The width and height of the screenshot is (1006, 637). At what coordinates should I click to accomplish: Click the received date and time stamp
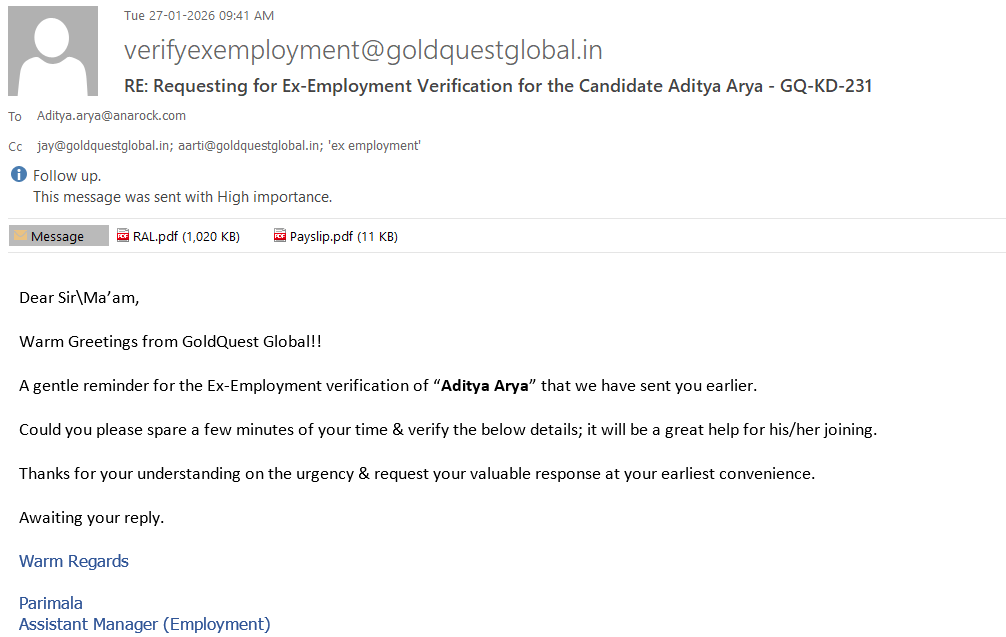pyautogui.click(x=199, y=15)
